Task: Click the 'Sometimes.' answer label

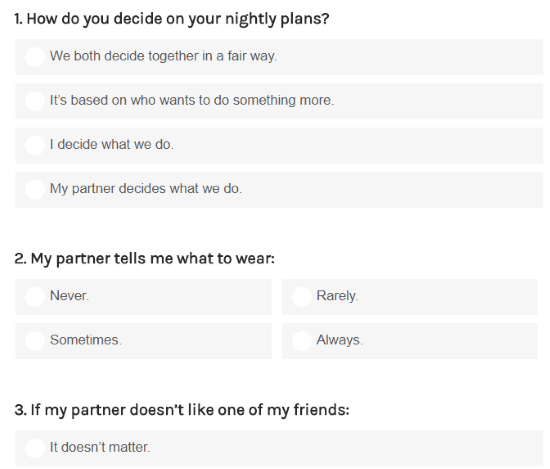Action: tap(86, 340)
